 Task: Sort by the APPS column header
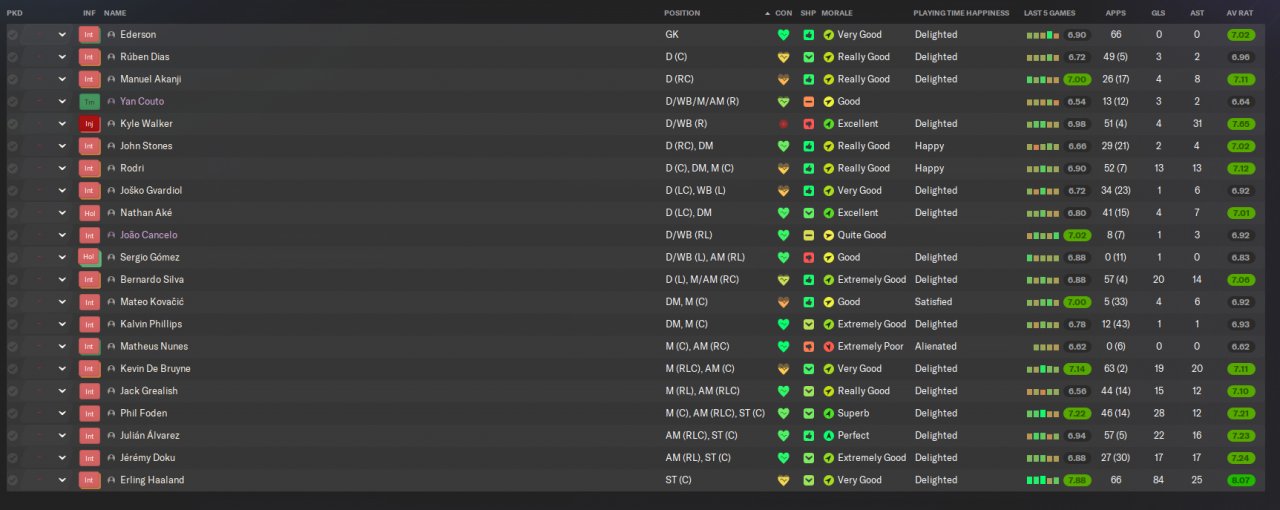tap(1115, 13)
